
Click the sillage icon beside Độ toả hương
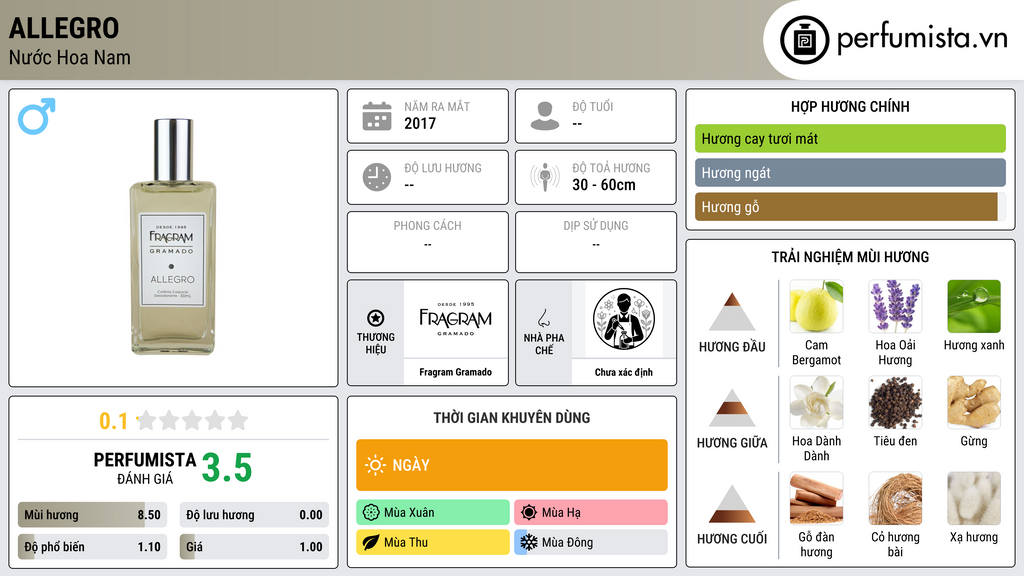545,177
